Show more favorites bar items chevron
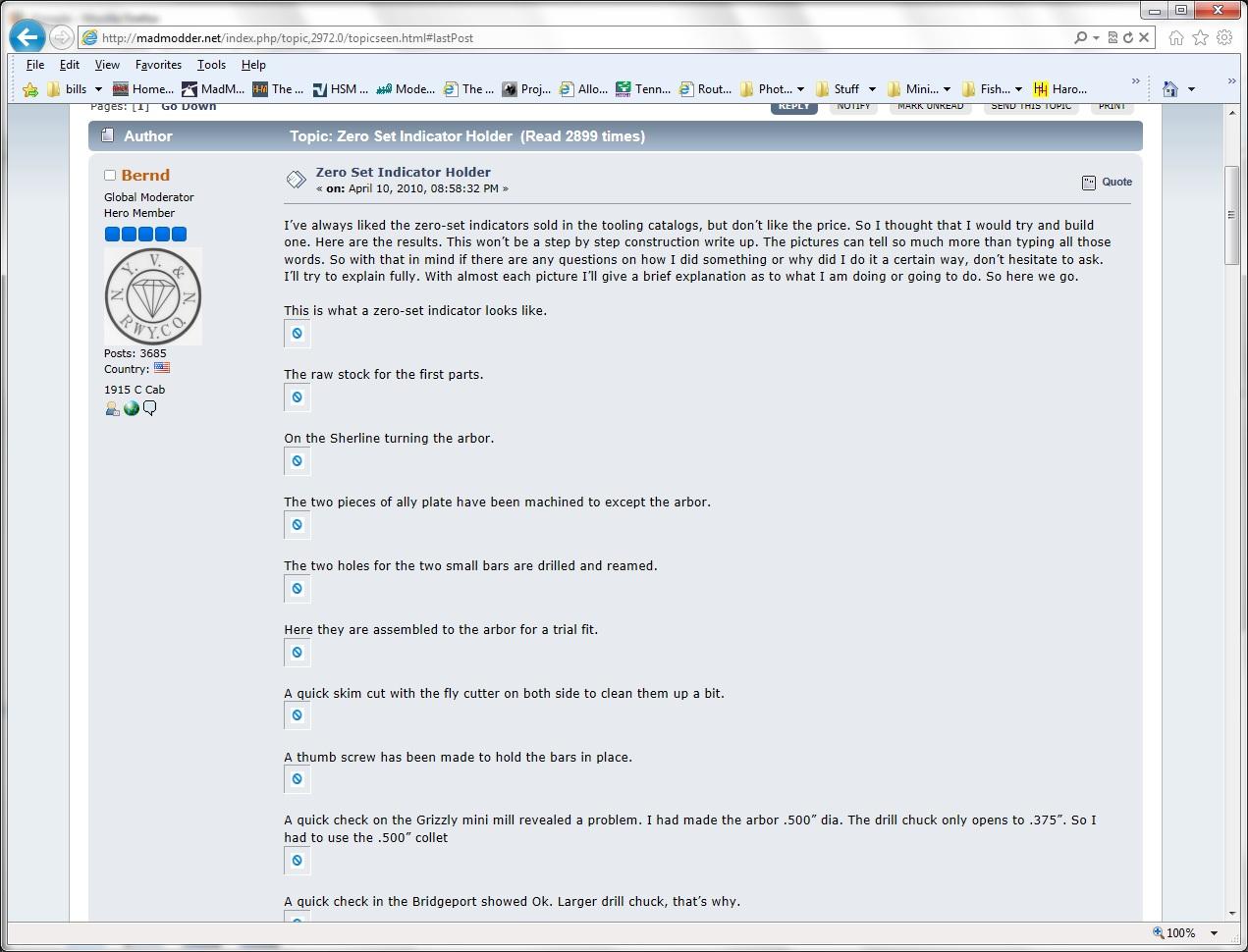The width and height of the screenshot is (1248, 952). coord(1136,81)
